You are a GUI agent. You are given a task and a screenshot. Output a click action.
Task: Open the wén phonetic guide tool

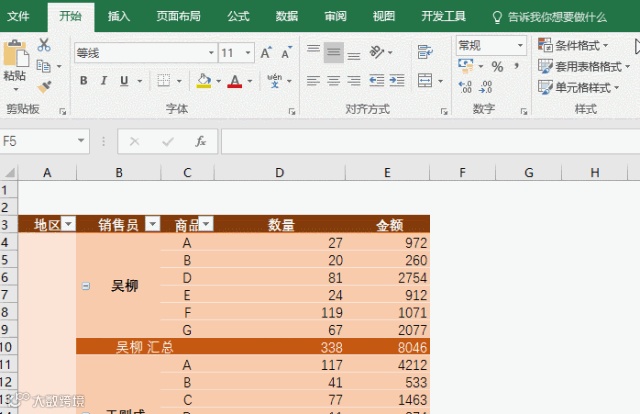[275, 80]
